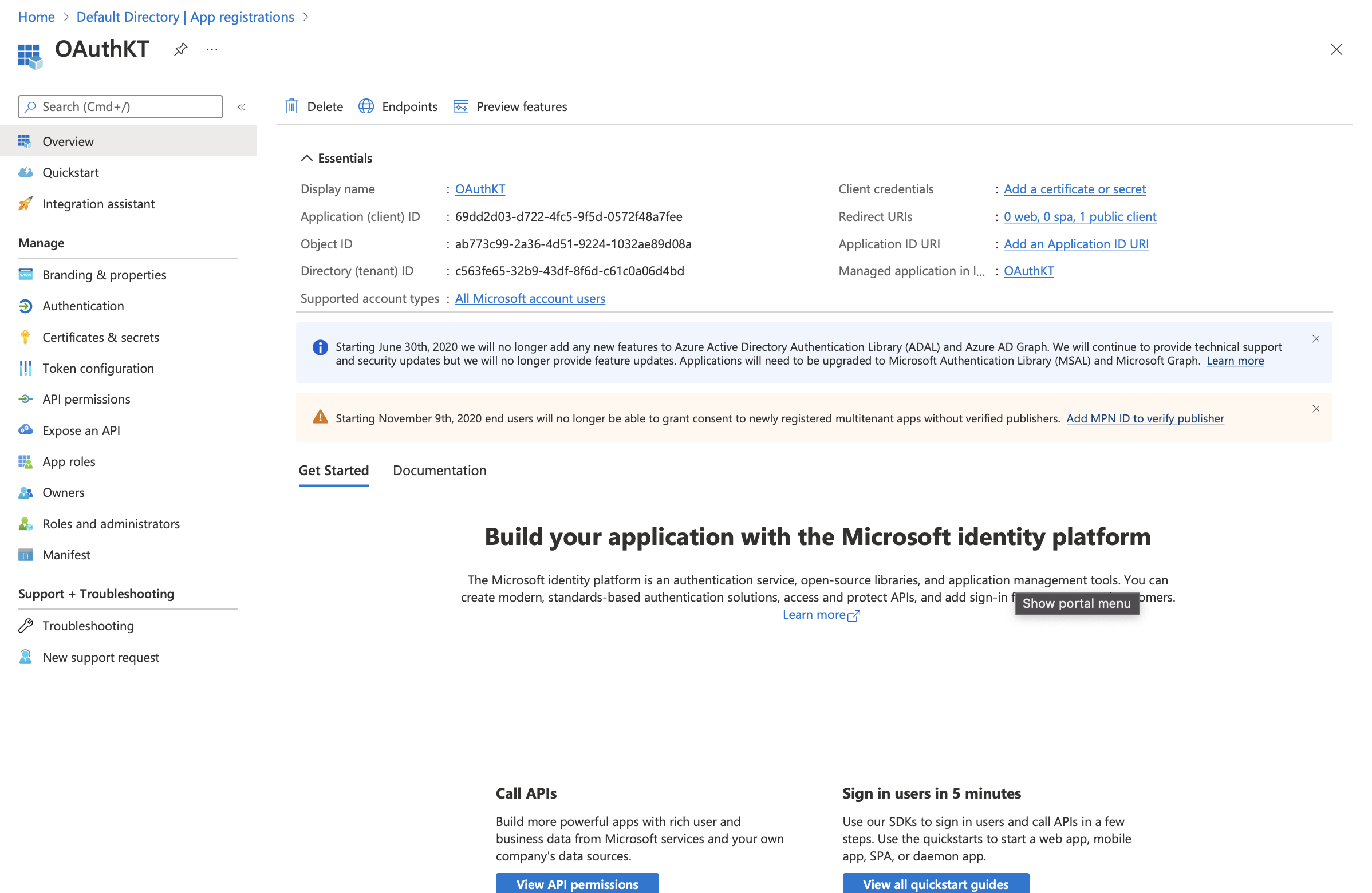Open Certificates & secrets key icon
The width and height of the screenshot is (1372, 893).
point(25,337)
